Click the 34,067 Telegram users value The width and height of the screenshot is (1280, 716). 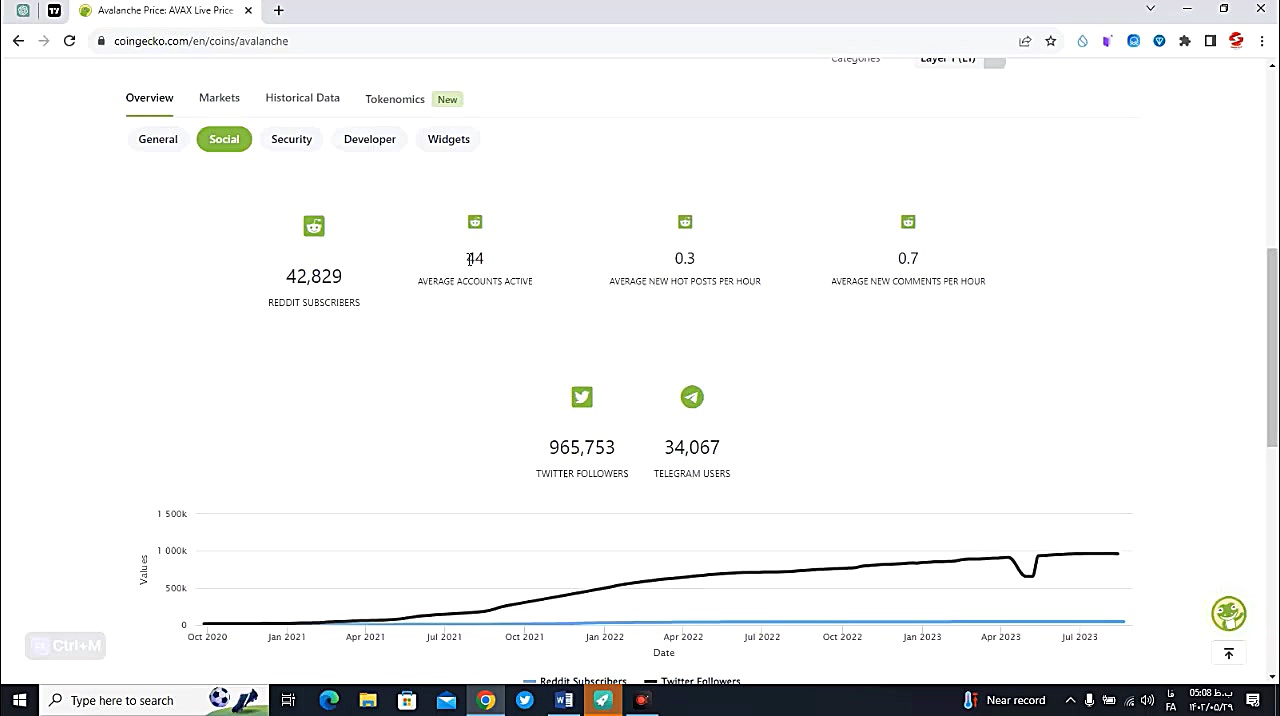pyautogui.click(x=692, y=447)
